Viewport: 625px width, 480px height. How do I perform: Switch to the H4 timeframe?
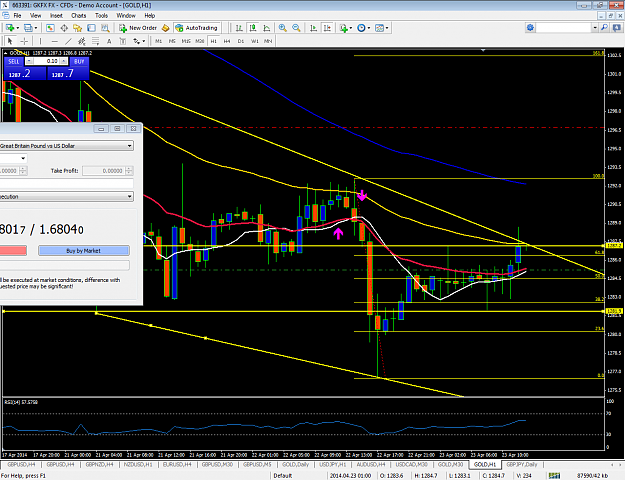(227, 41)
